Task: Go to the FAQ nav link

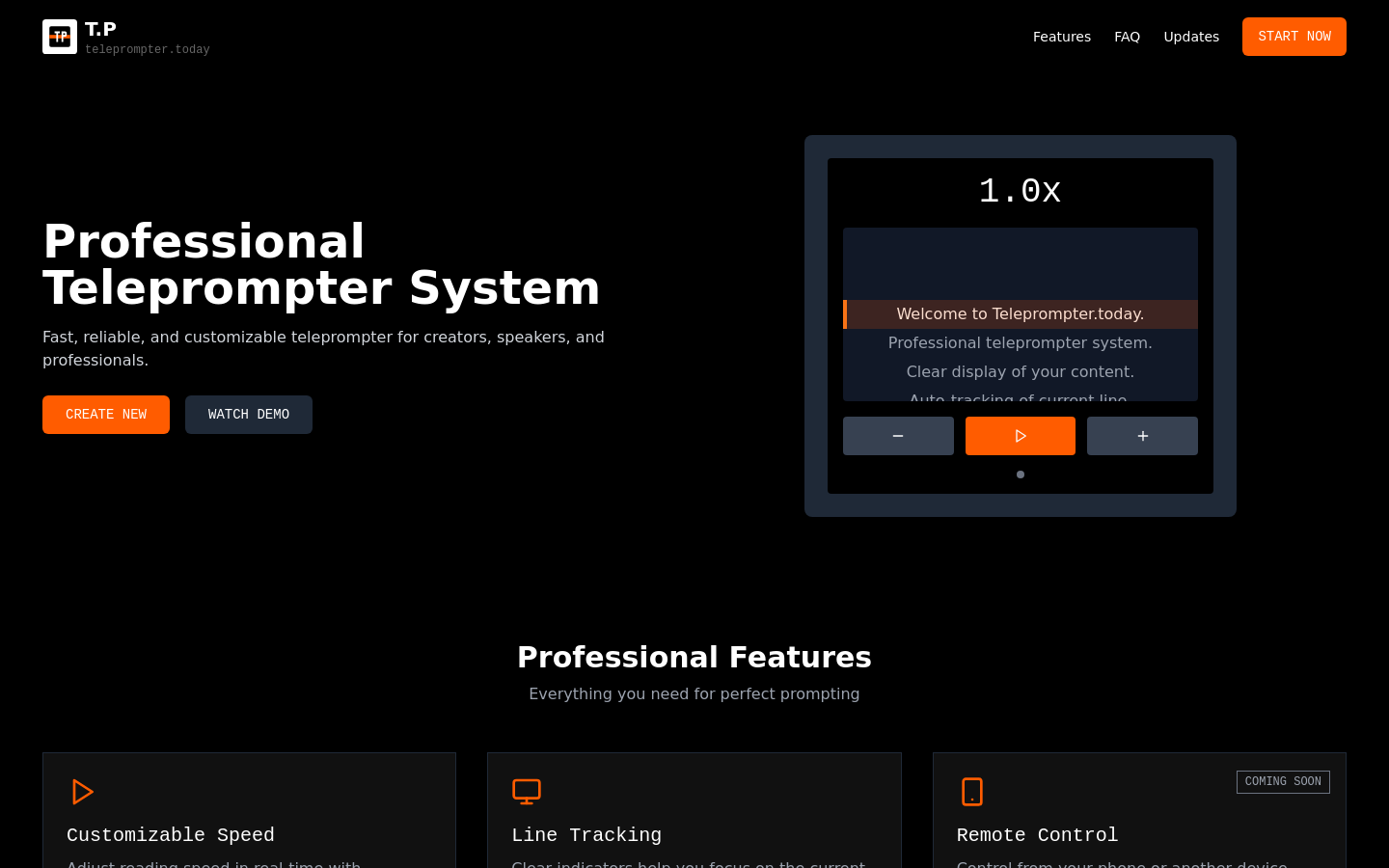Action: pyautogui.click(x=1127, y=37)
